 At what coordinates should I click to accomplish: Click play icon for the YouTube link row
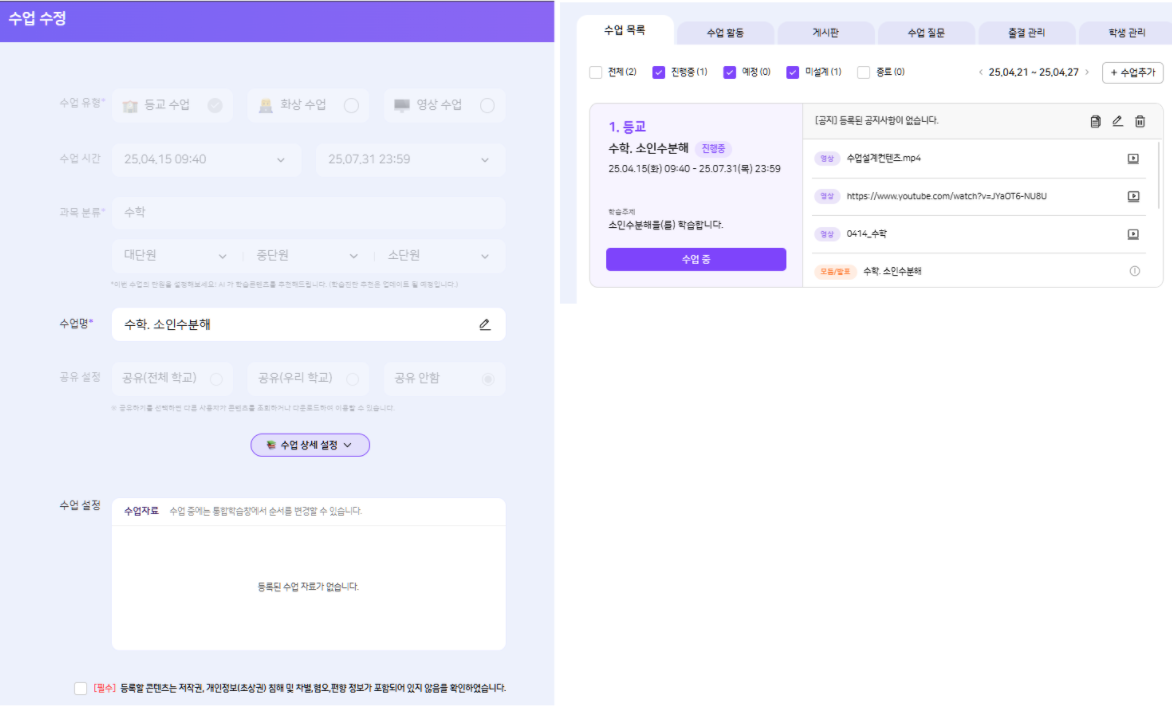click(1133, 196)
